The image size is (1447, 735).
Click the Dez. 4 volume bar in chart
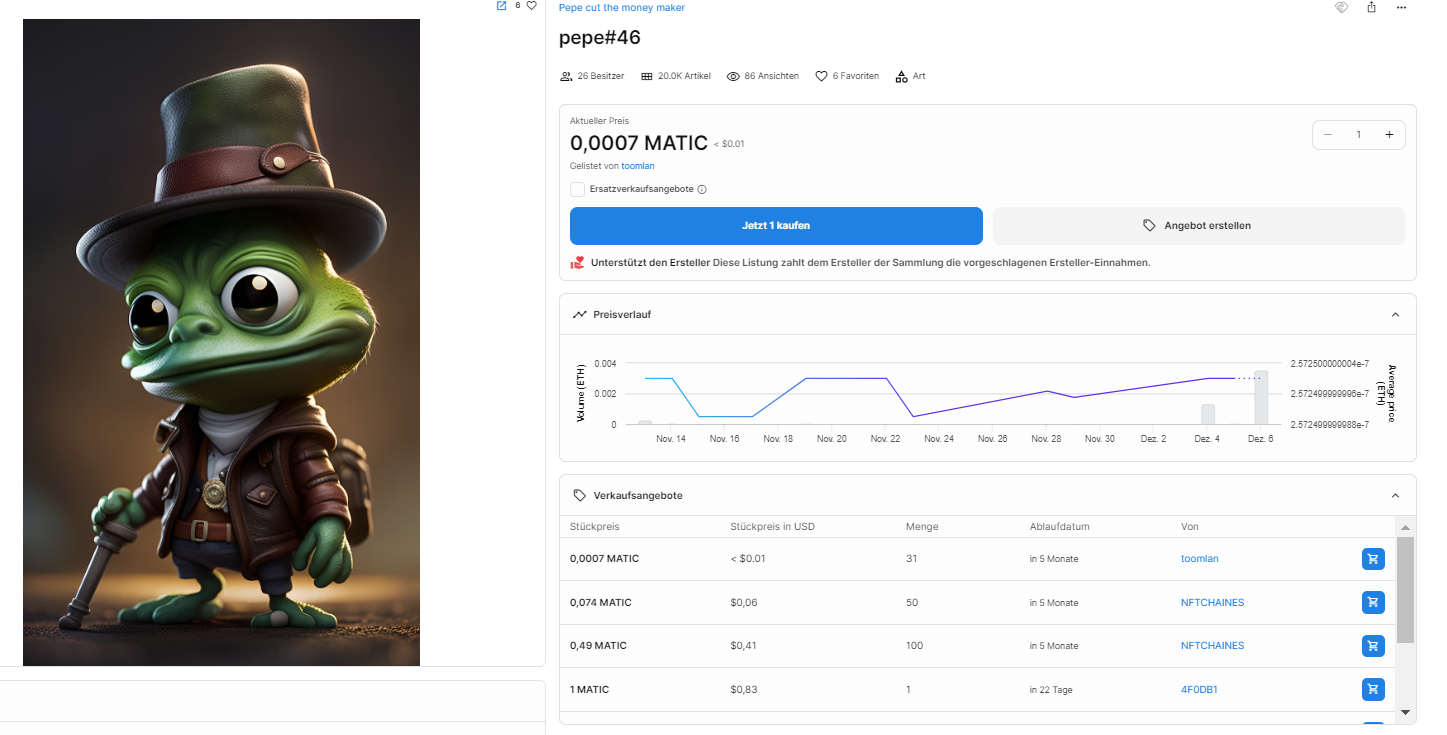click(x=1208, y=414)
